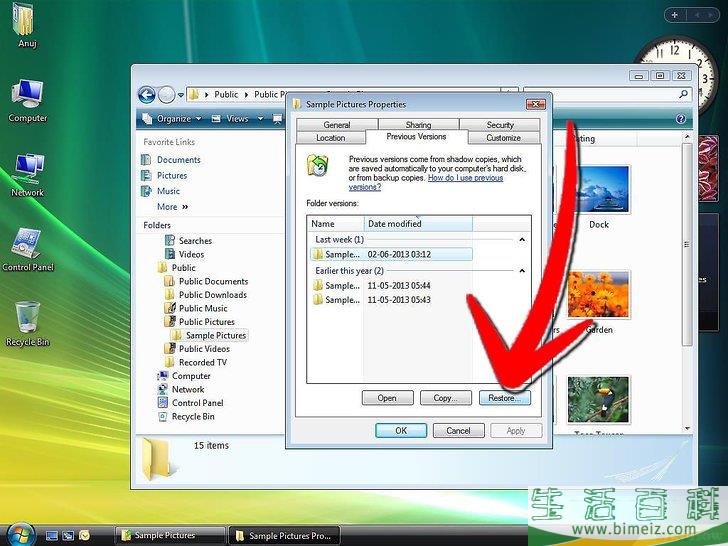Select Sample Pictures in folder tree
The height and width of the screenshot is (546, 728).
[x=209, y=335]
